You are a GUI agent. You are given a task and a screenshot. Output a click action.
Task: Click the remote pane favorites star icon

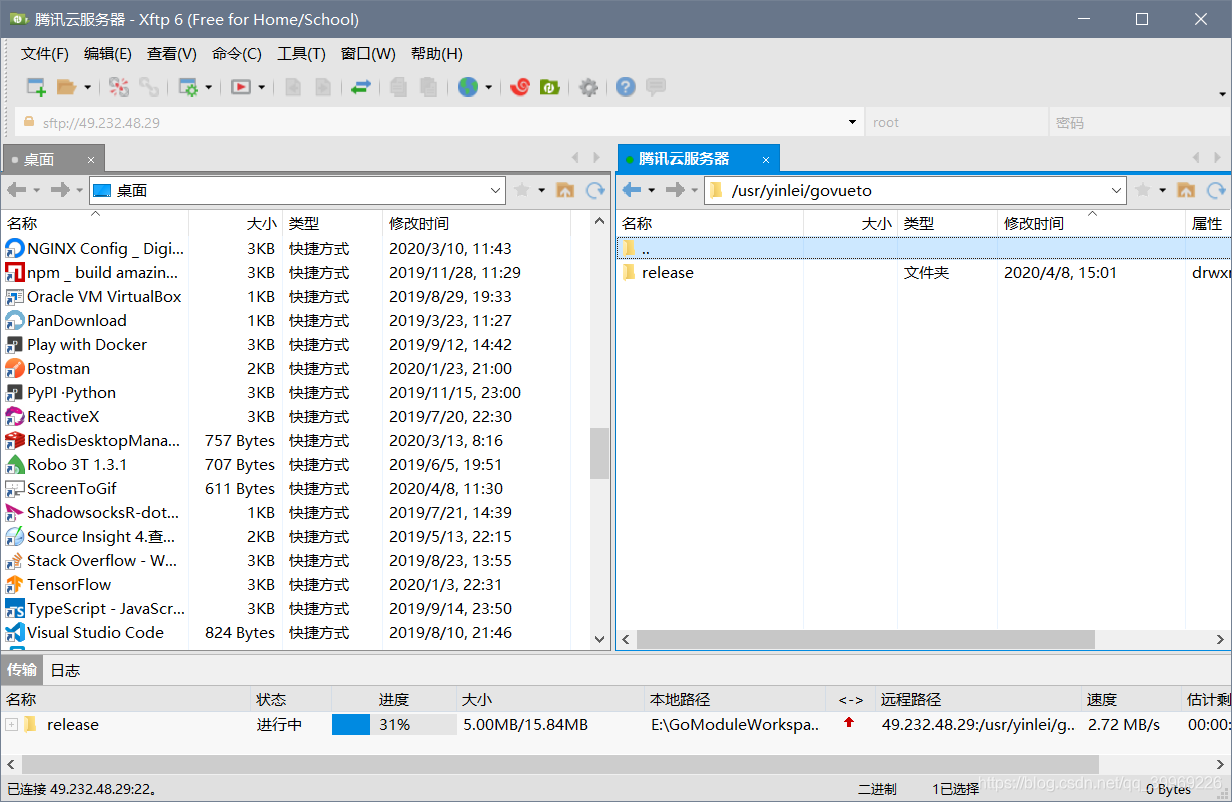1142,190
